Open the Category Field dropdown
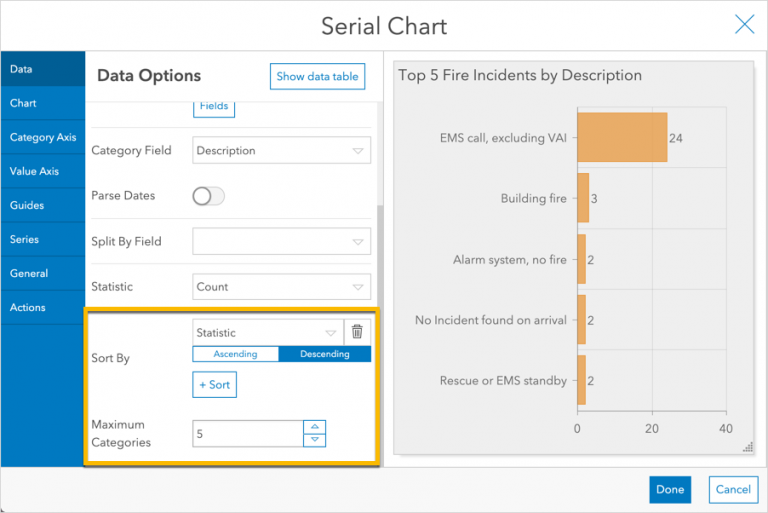 (281, 151)
